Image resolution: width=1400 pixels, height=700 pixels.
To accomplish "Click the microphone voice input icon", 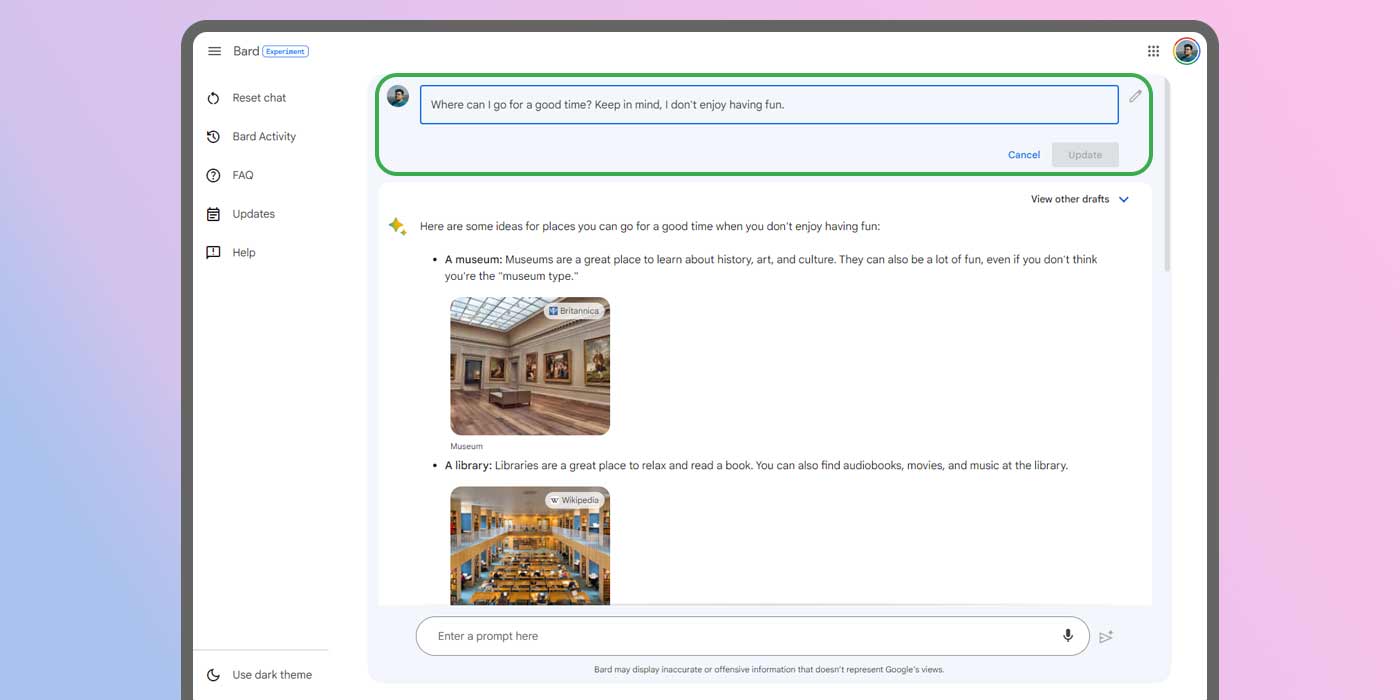I will (x=1067, y=636).
